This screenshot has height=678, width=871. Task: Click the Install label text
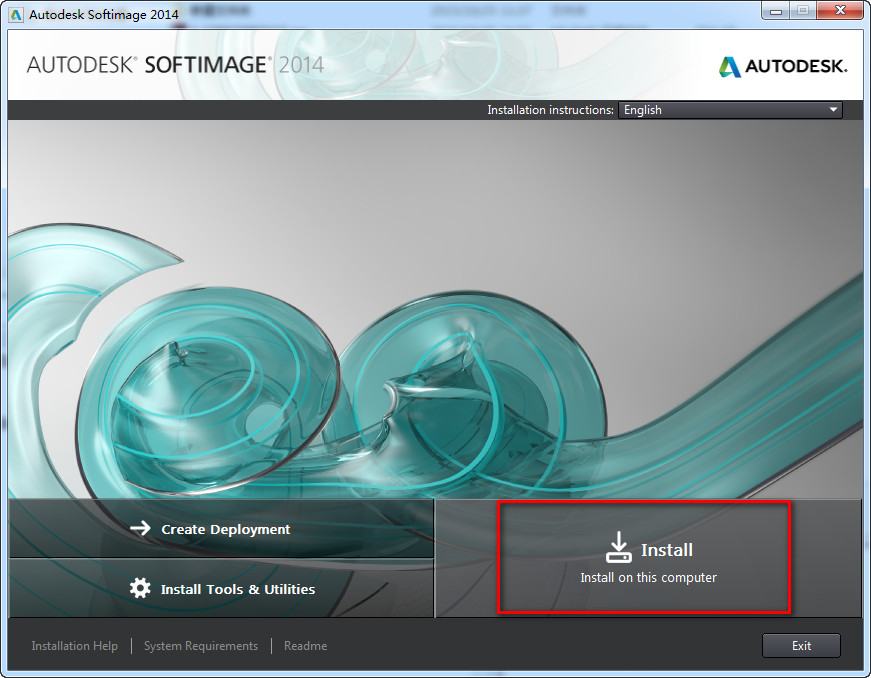tap(667, 550)
